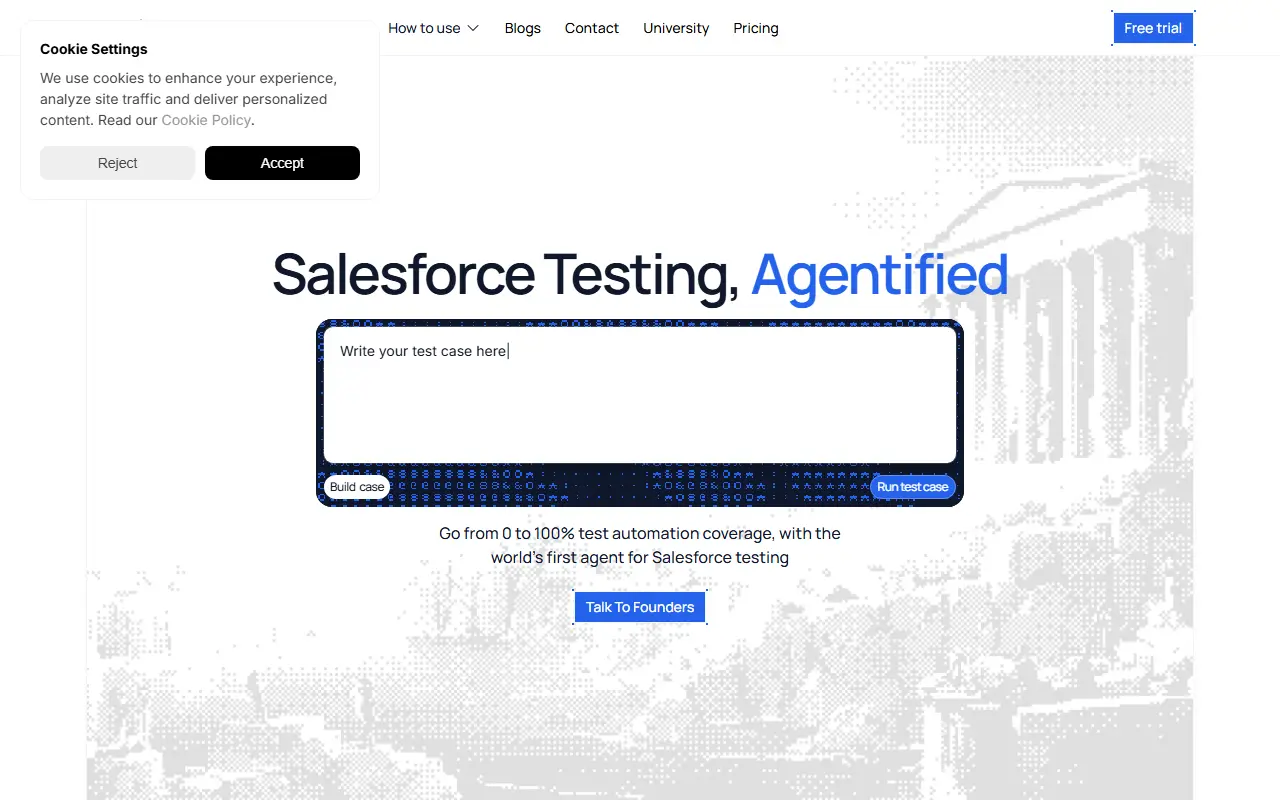Reject cookies in Cookie Settings
The image size is (1280, 800).
click(x=117, y=163)
